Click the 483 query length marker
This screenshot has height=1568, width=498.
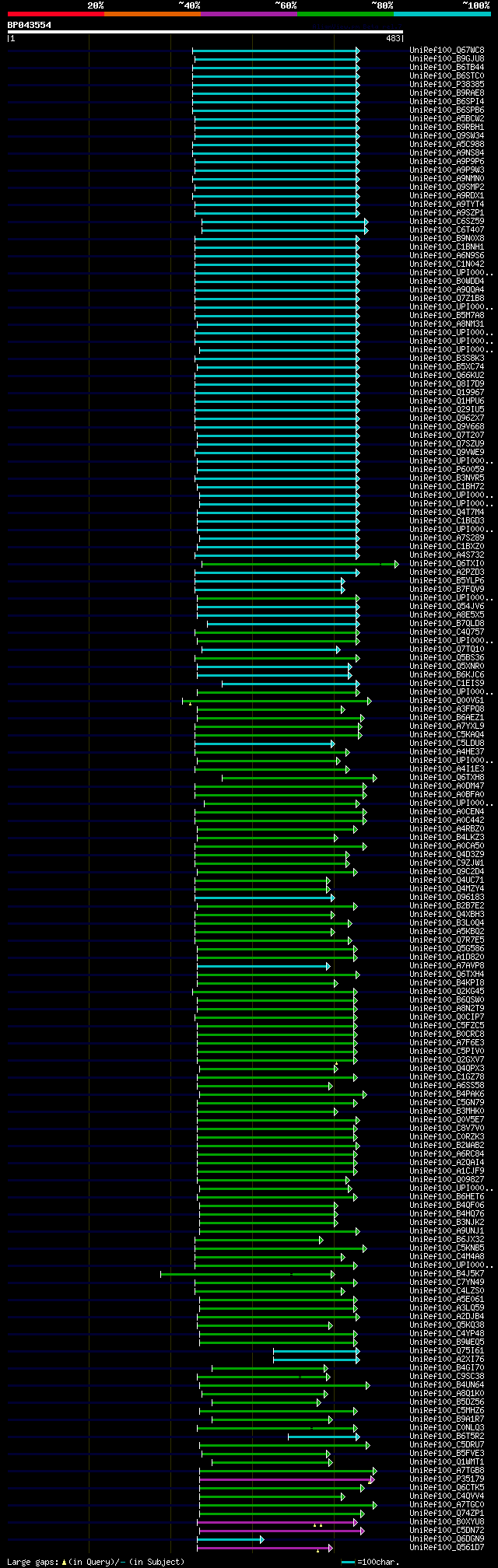point(393,38)
